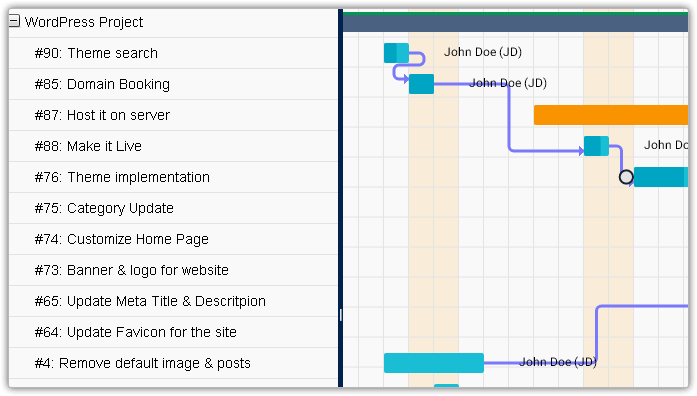Select task #90: Theme search
Screen dimensions: 697x396
coord(173,53)
